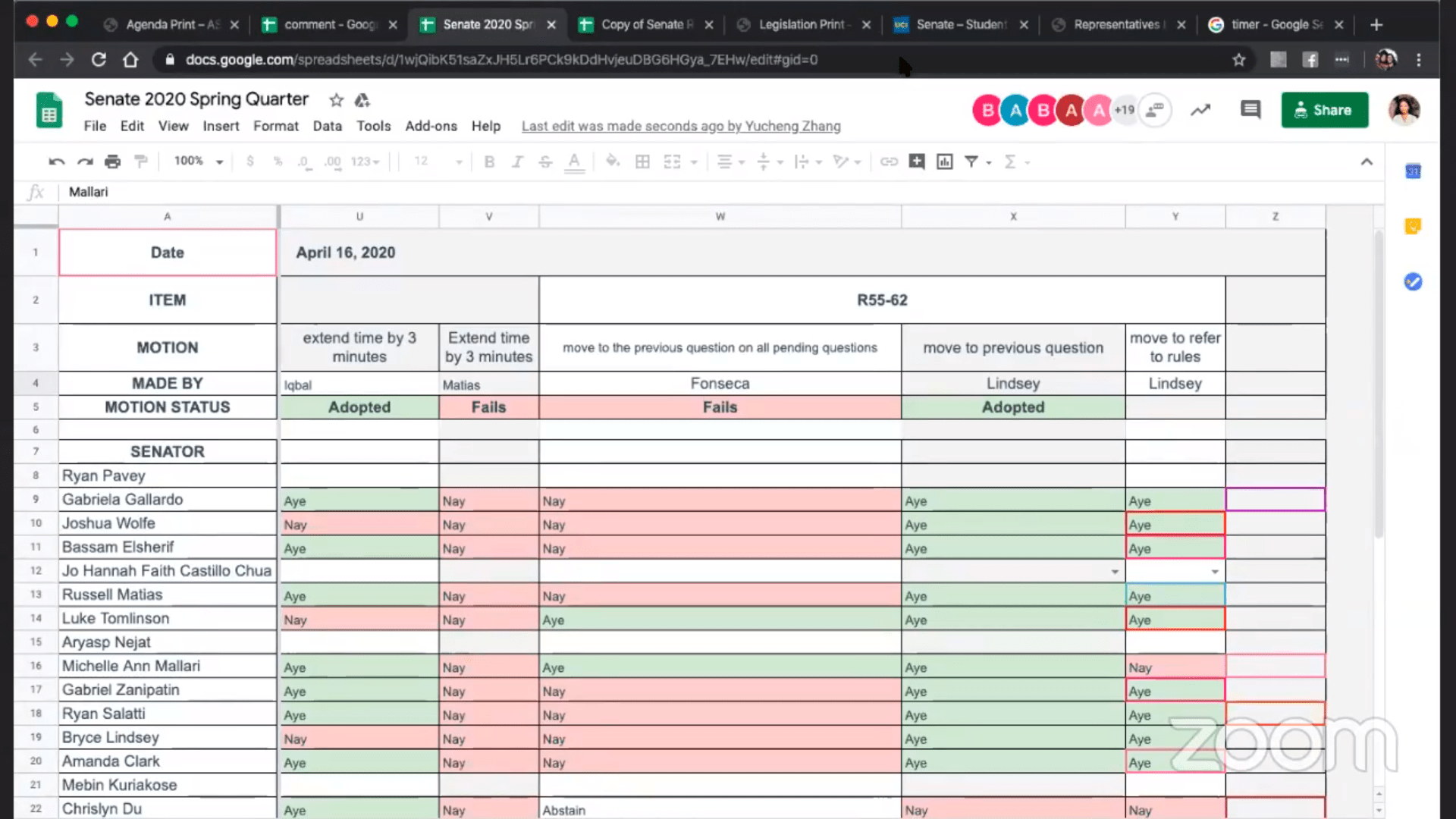The image size is (1456, 819).
Task: Click the Print icon
Action: 112,162
